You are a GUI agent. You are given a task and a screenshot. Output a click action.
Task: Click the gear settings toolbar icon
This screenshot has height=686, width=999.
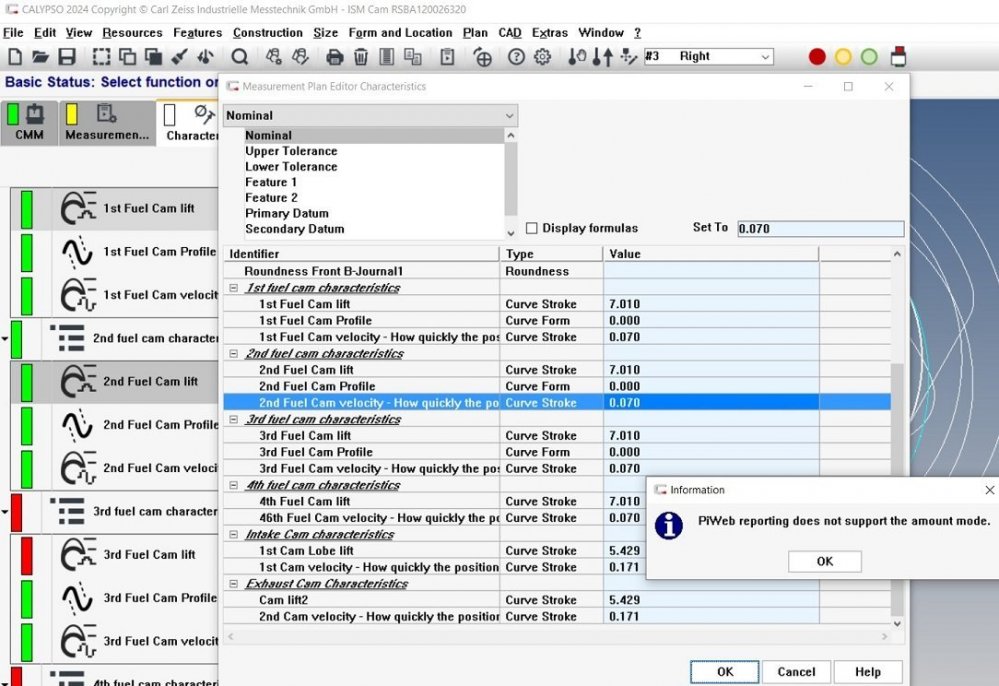[542, 57]
